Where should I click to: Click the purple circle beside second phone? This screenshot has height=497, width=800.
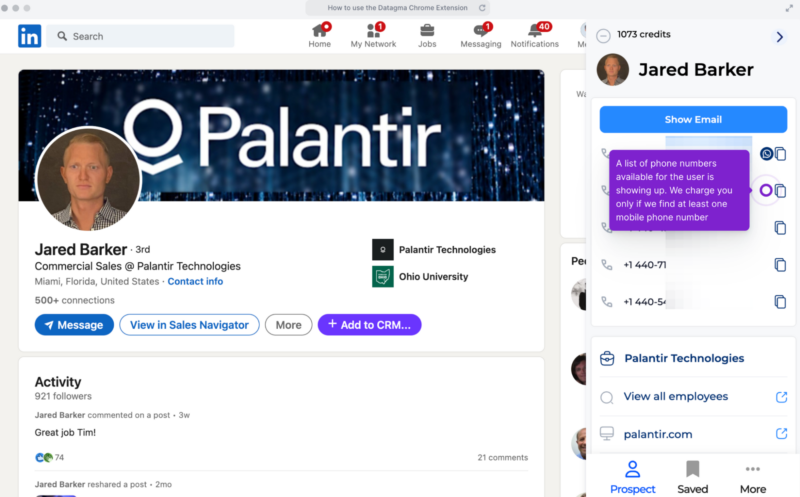click(x=765, y=190)
